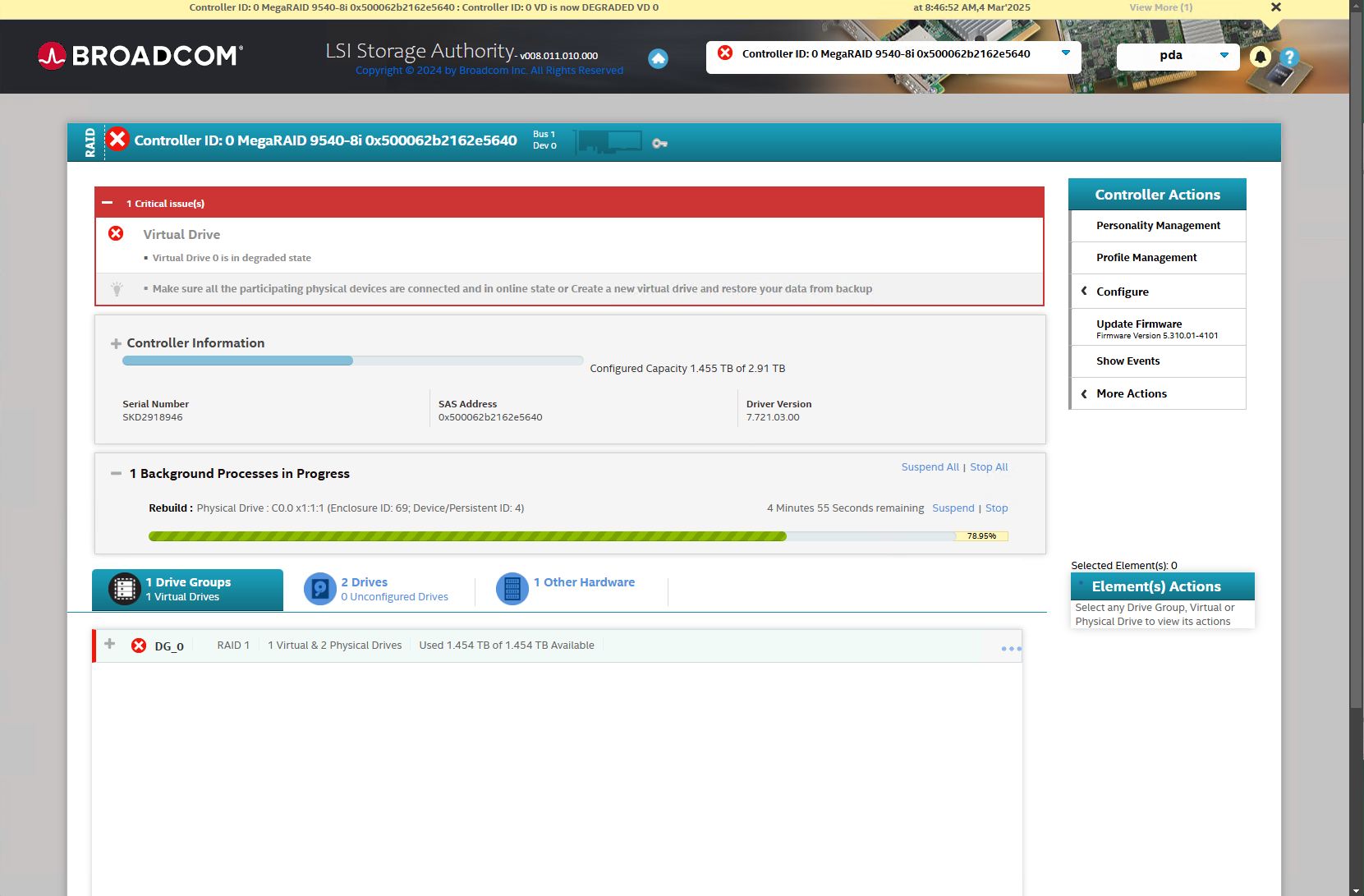Image resolution: width=1364 pixels, height=896 pixels.
Task: Click '1 Virtual & 2 Physical Drives' text
Action: tap(335, 646)
